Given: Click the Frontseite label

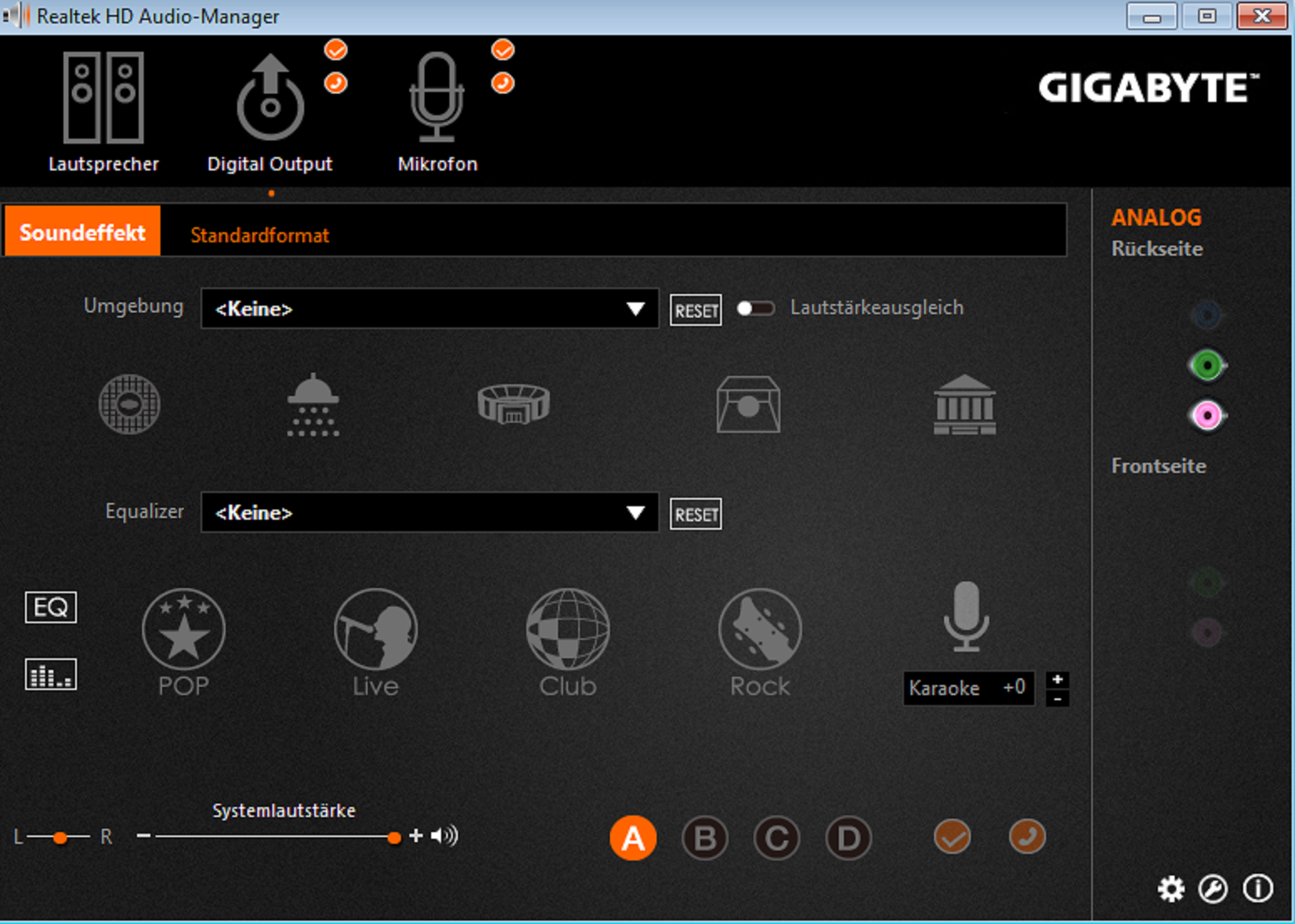Looking at the screenshot, I should [x=1159, y=465].
